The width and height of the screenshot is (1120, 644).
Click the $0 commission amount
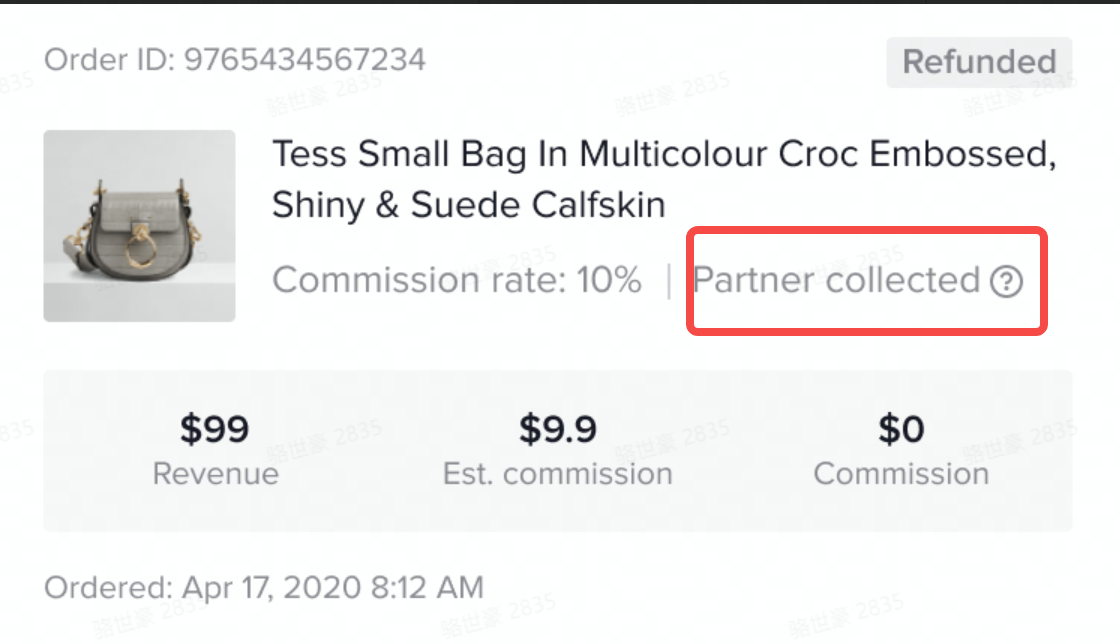coord(901,429)
